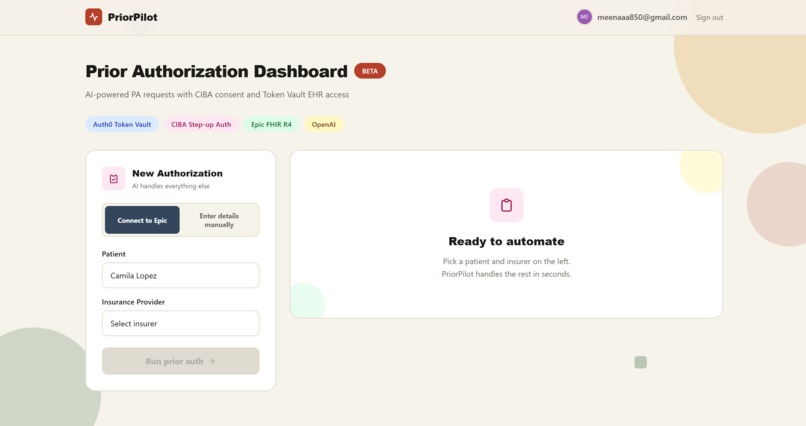Open the ME user avatar
Image resolution: width=806 pixels, height=426 pixels.
pyautogui.click(x=584, y=17)
